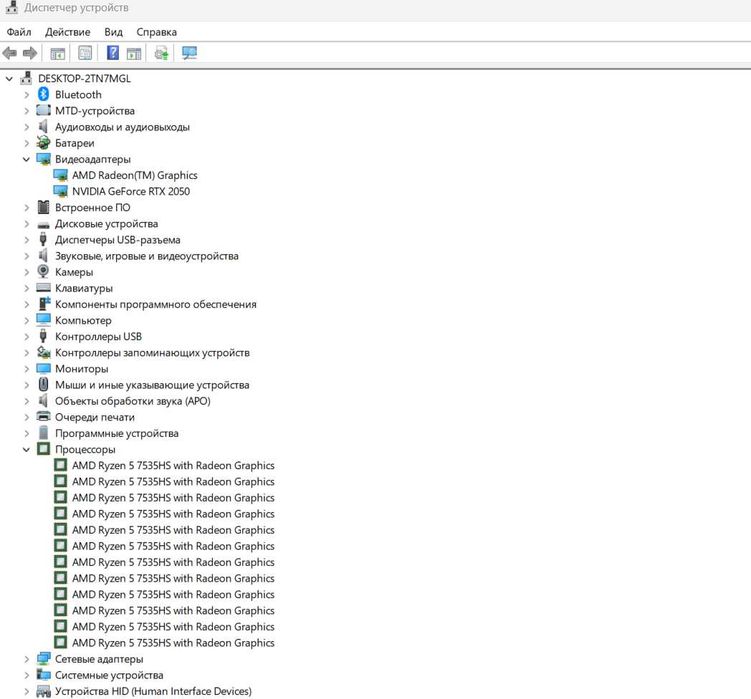The image size is (751, 699).
Task: Select the Сетевые адаптеры label
Action: click(99, 659)
